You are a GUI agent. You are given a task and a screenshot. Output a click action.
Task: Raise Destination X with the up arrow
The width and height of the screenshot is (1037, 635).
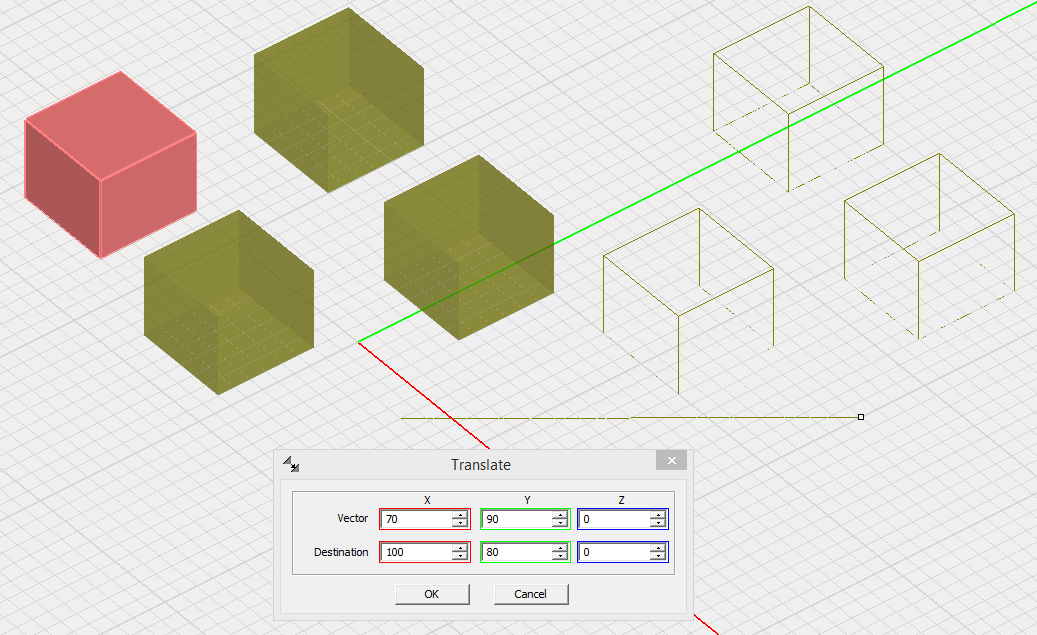coord(459,548)
